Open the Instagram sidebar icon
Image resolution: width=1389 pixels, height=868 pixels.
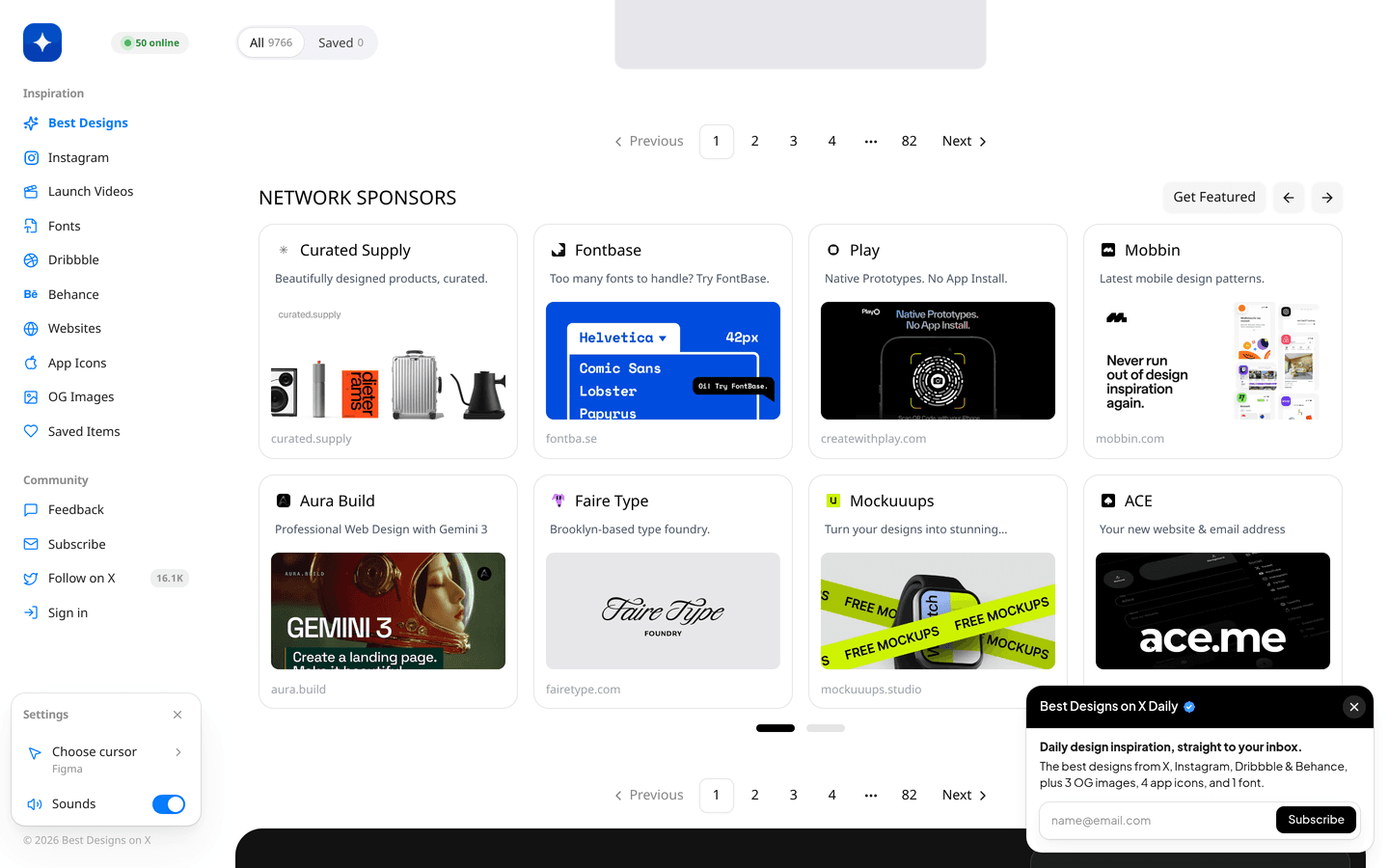[x=31, y=157]
